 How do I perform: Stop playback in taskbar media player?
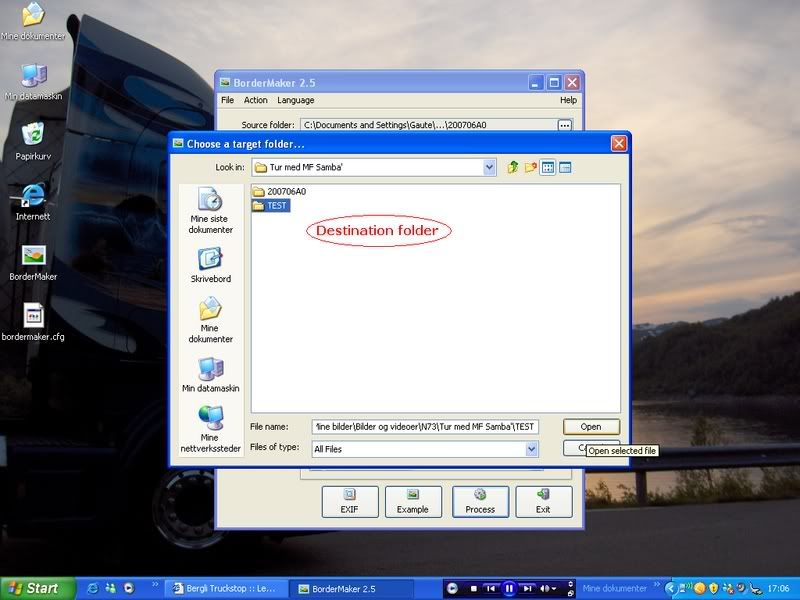point(473,589)
